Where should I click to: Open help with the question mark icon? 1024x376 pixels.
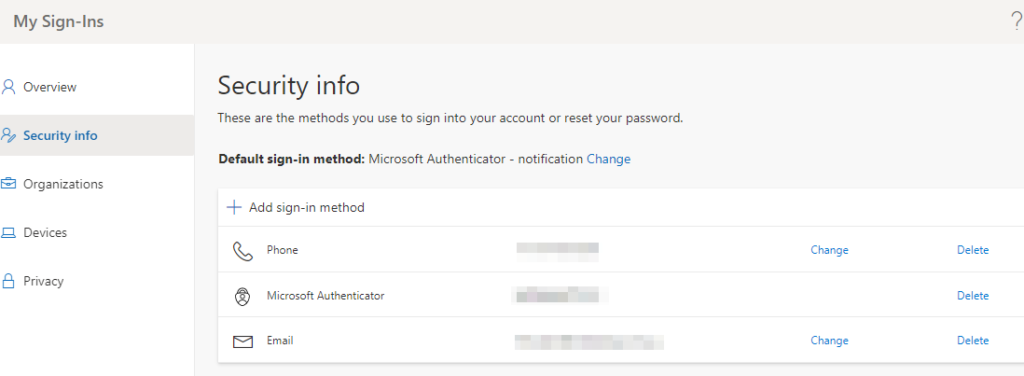click(x=1016, y=22)
